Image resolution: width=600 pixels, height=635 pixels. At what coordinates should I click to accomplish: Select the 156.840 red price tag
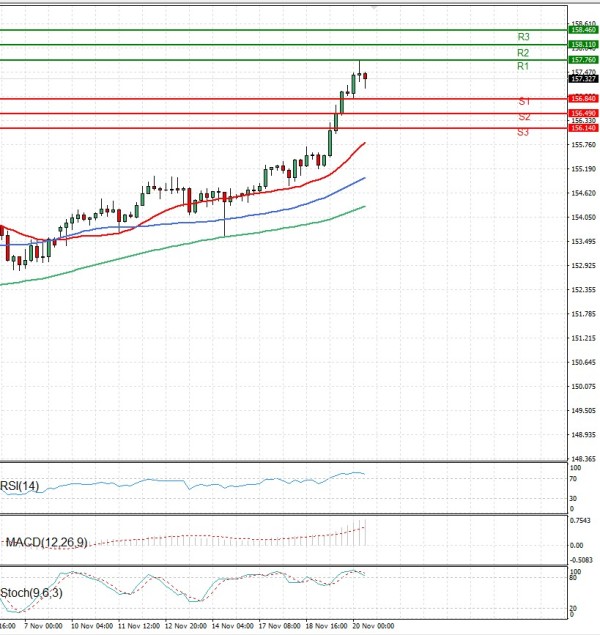pyautogui.click(x=583, y=99)
